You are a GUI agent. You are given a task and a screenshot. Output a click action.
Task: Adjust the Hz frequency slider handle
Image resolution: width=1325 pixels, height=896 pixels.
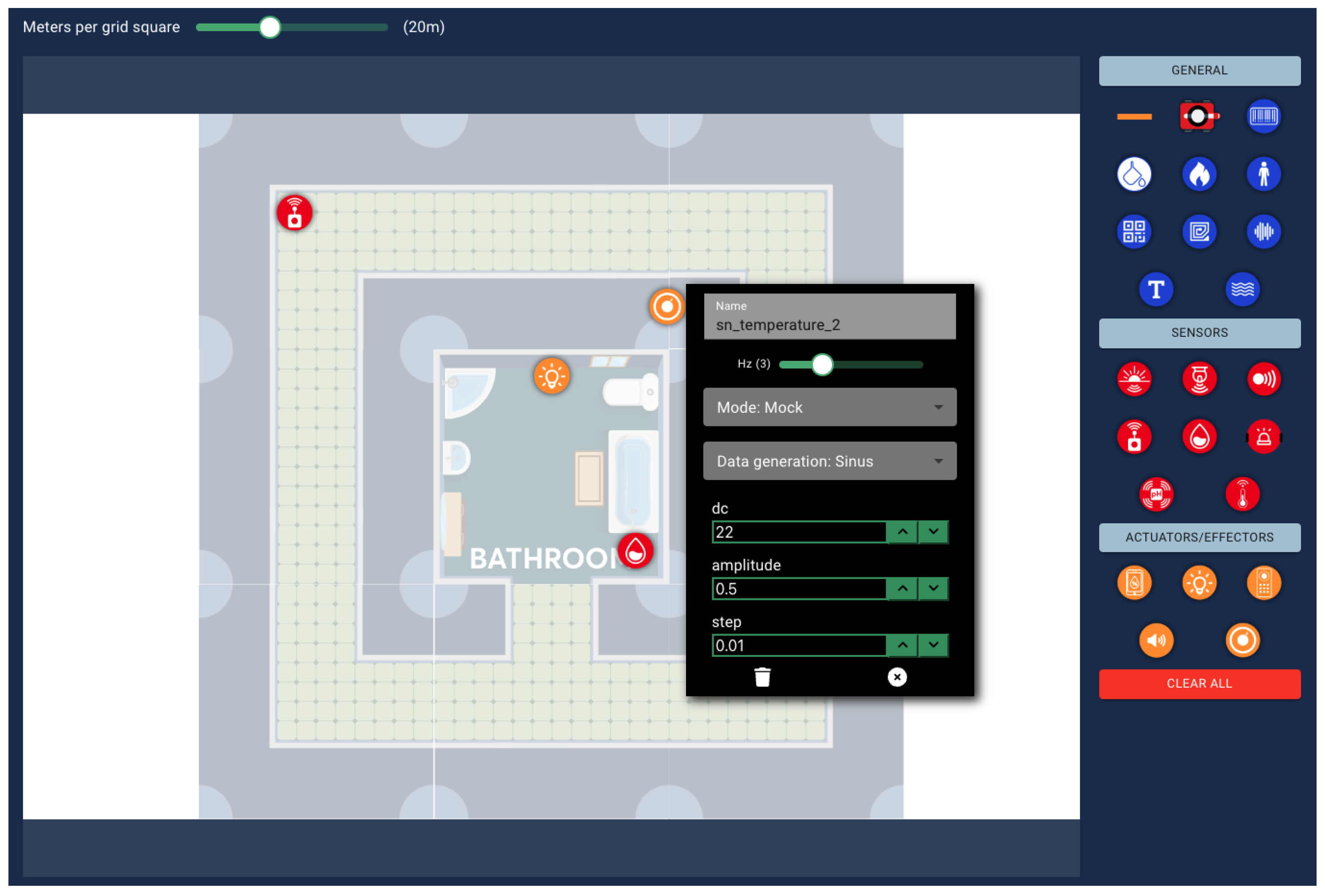[821, 364]
